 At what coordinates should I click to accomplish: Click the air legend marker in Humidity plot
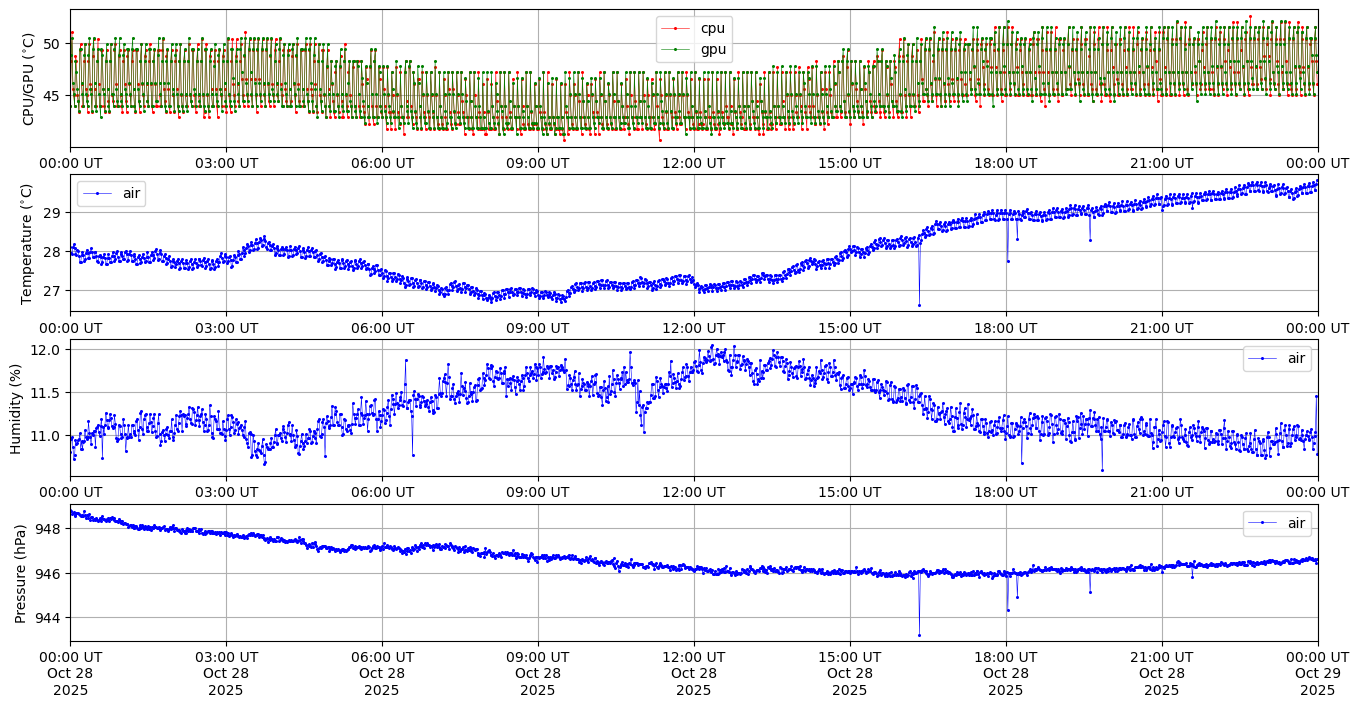pyautogui.click(x=1263, y=358)
